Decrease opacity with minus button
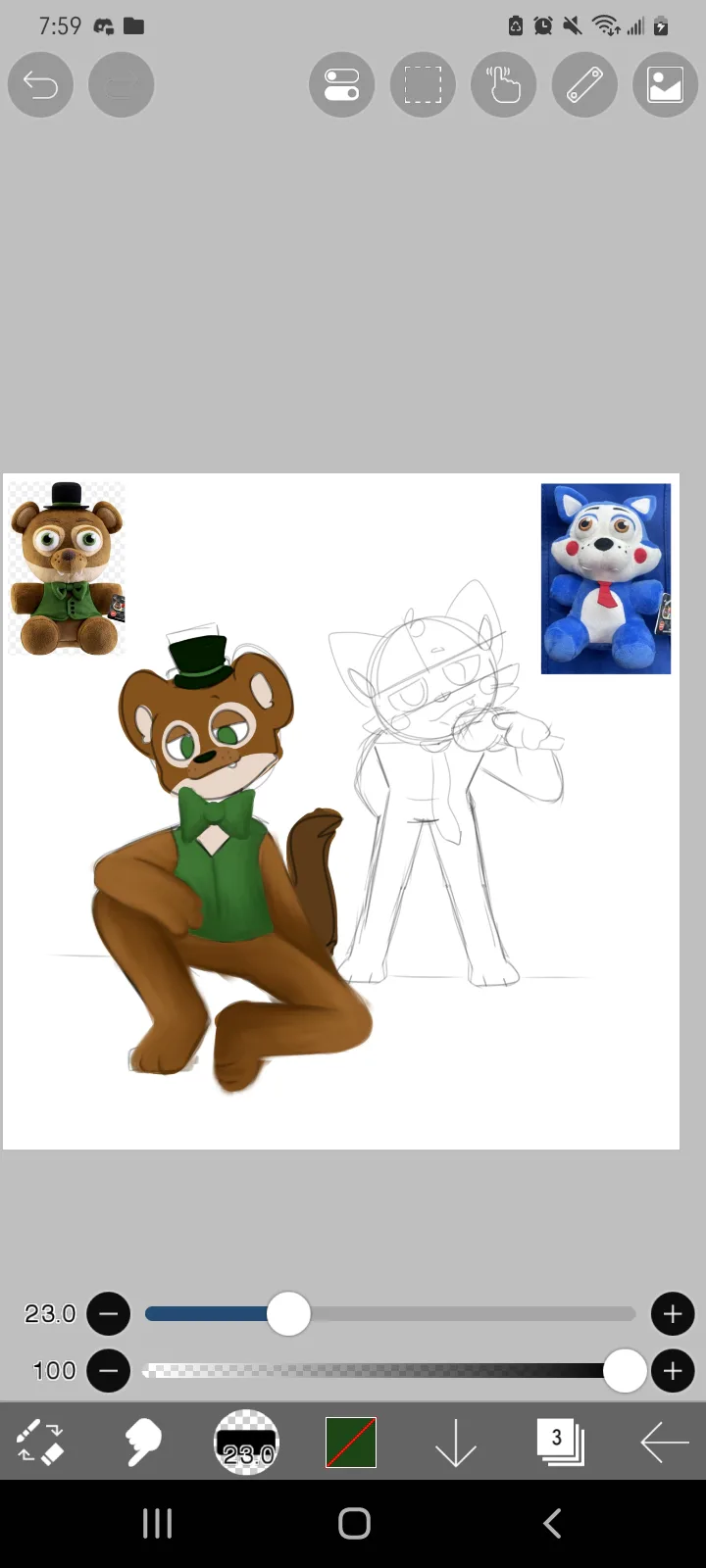The image size is (706, 1568). point(109,1371)
